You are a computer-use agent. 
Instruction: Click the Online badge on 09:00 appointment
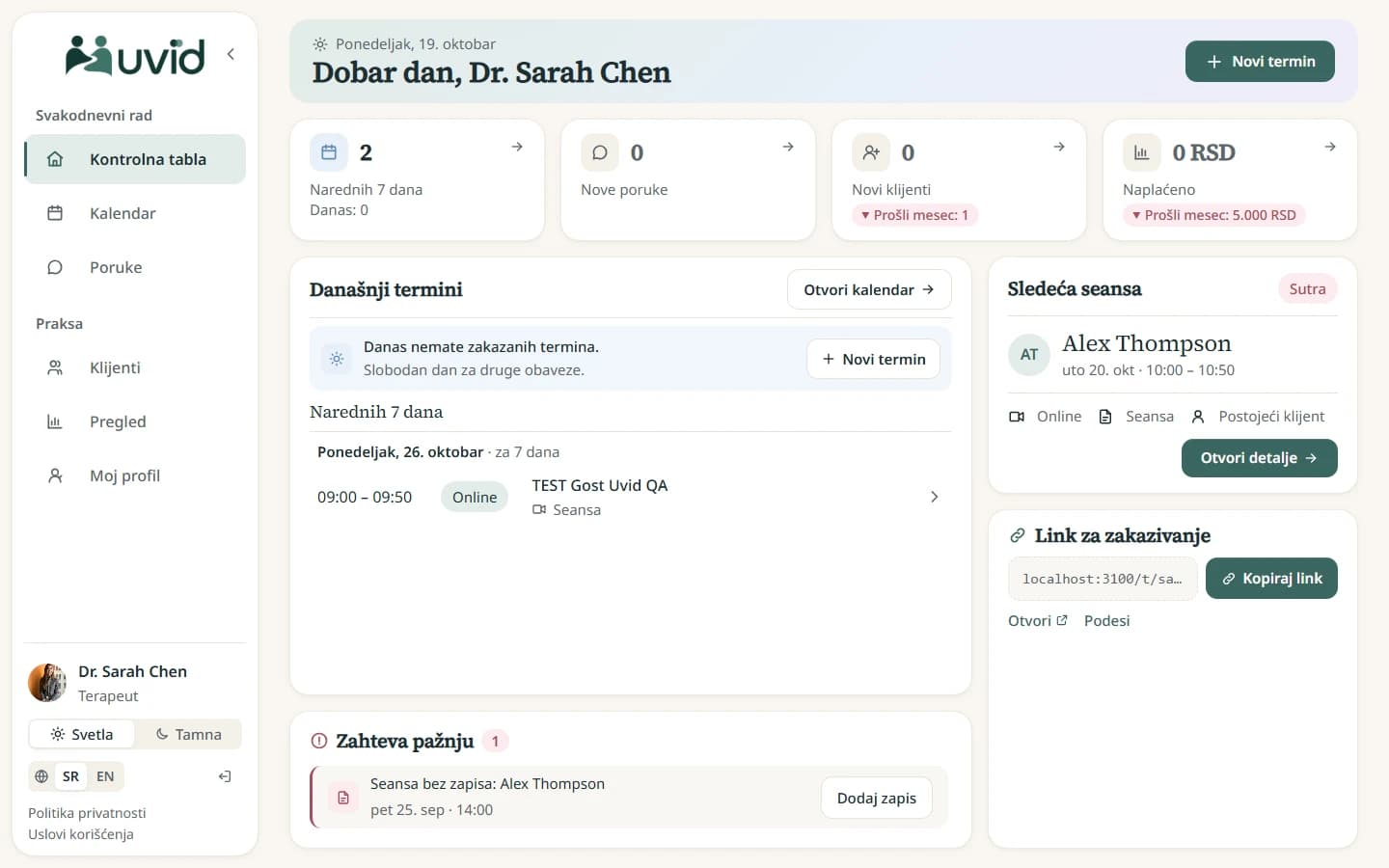pyautogui.click(x=475, y=497)
